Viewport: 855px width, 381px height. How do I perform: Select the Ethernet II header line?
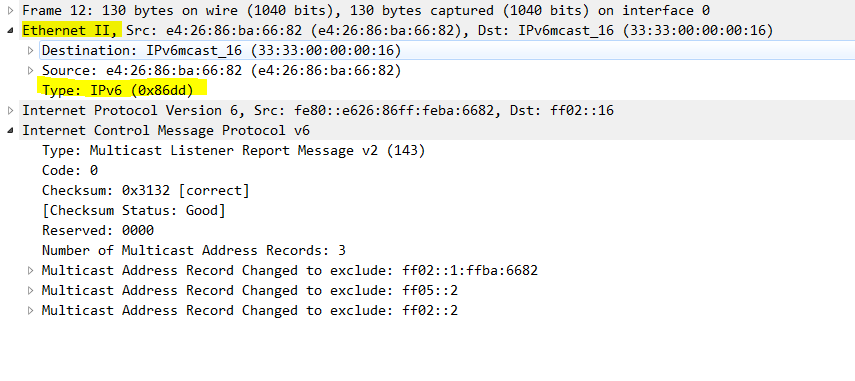pyautogui.click(x=398, y=31)
